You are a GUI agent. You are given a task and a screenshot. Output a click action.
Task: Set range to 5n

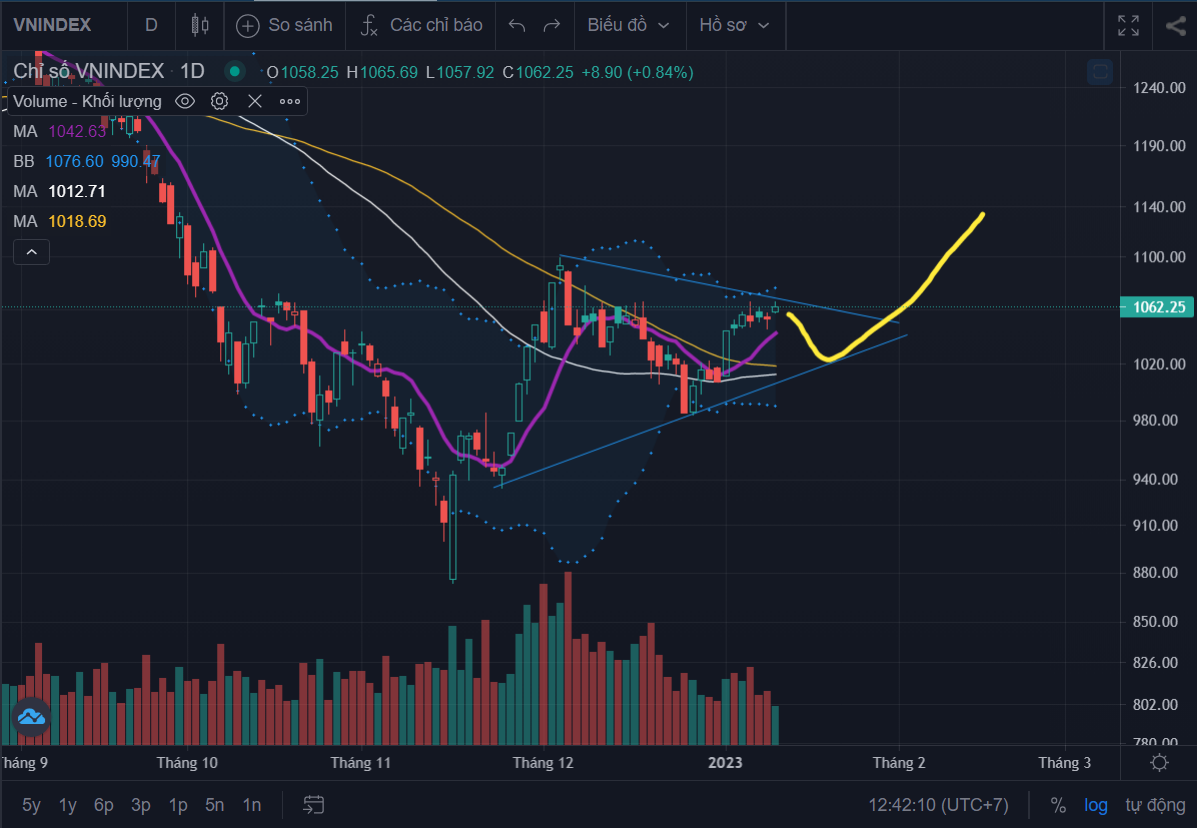(x=215, y=805)
